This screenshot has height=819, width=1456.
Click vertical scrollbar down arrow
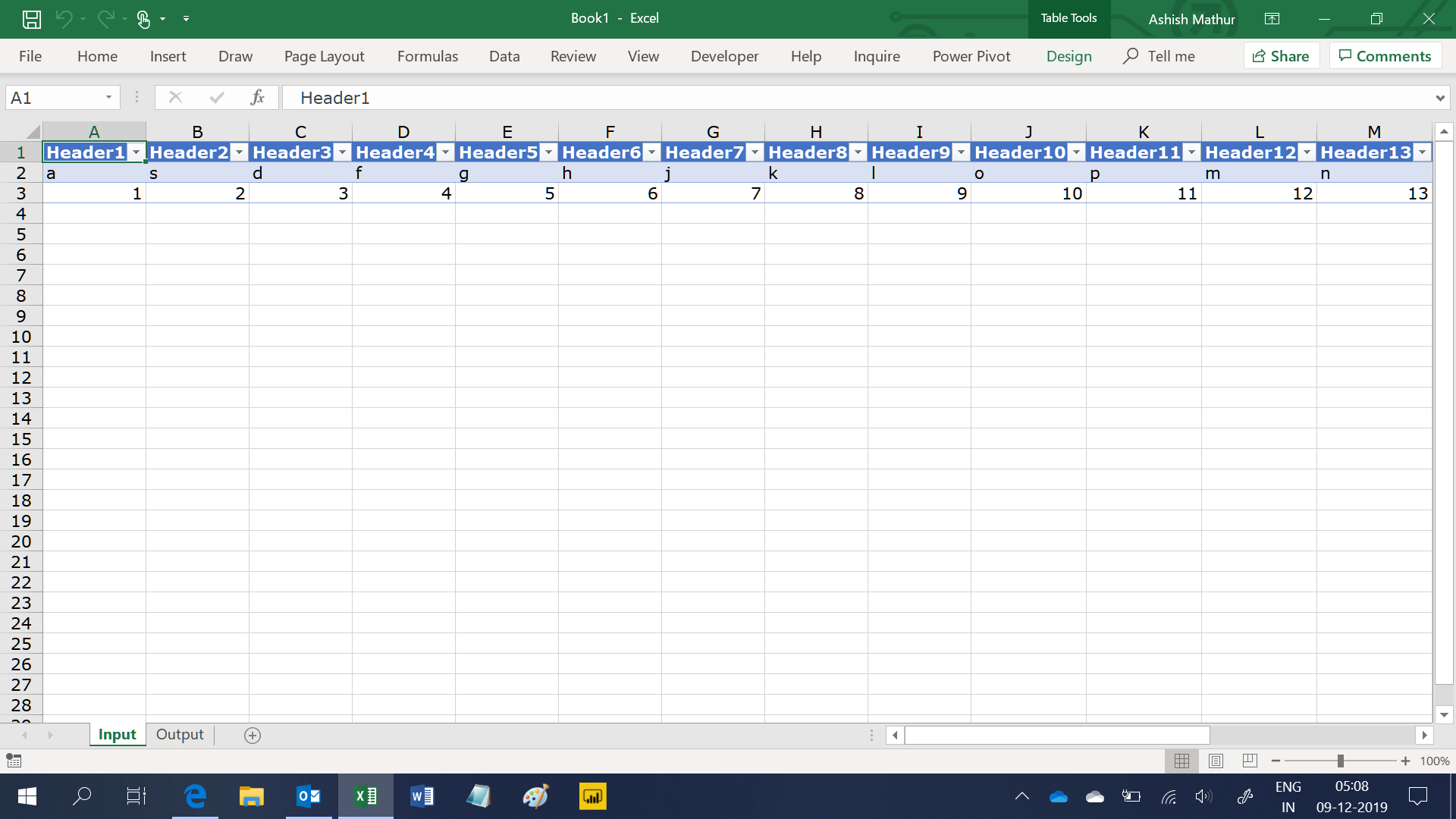click(x=1445, y=714)
